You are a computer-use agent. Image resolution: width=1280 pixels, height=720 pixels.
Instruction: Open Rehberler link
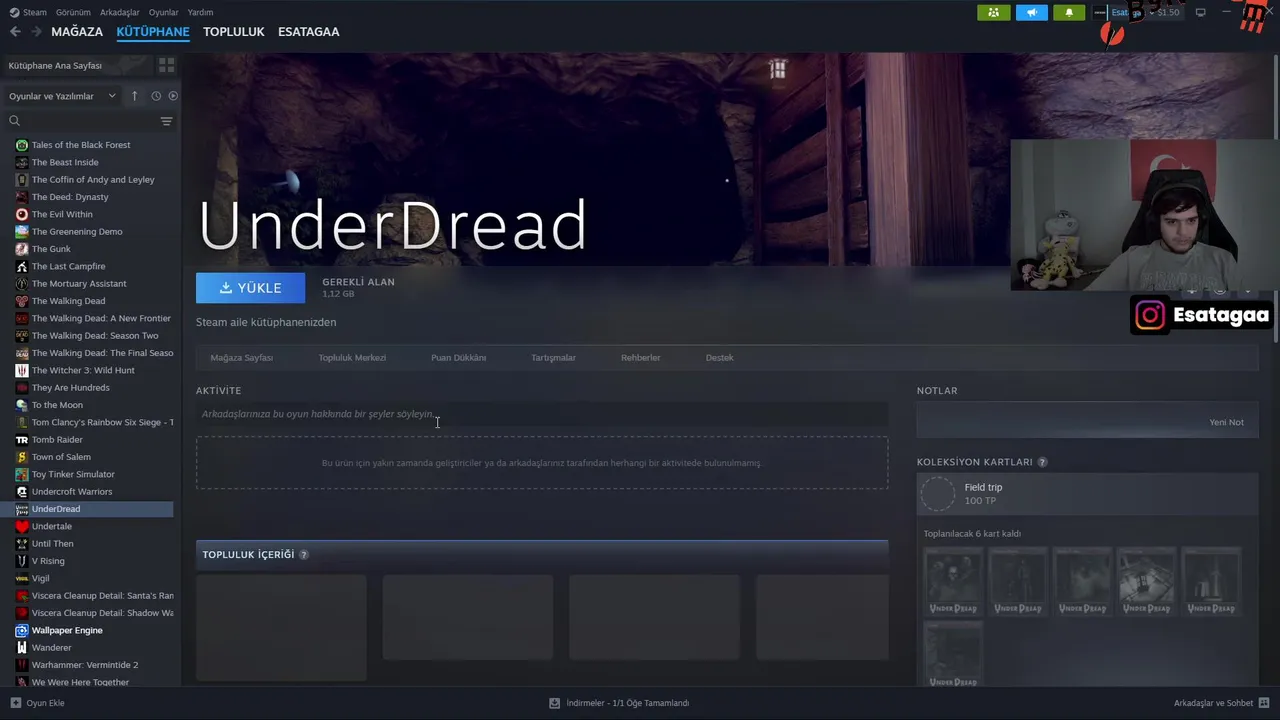tap(640, 357)
